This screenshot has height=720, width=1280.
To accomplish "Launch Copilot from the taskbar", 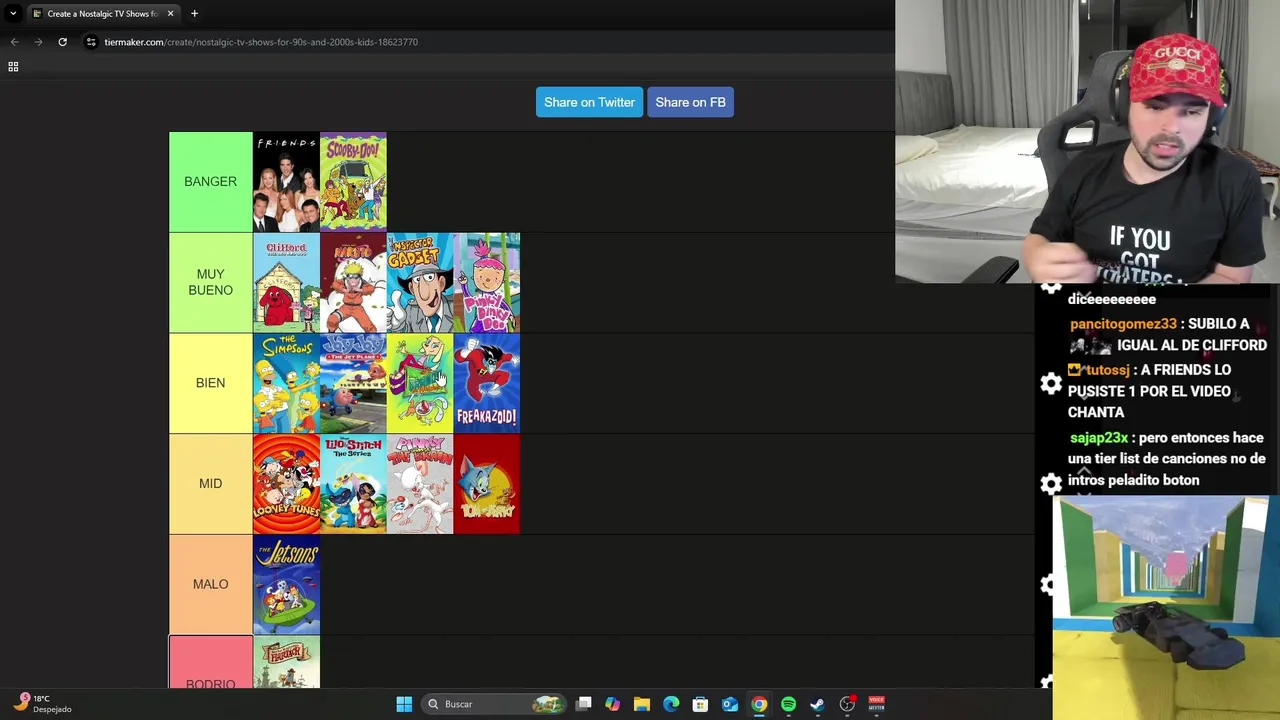I will coord(613,704).
